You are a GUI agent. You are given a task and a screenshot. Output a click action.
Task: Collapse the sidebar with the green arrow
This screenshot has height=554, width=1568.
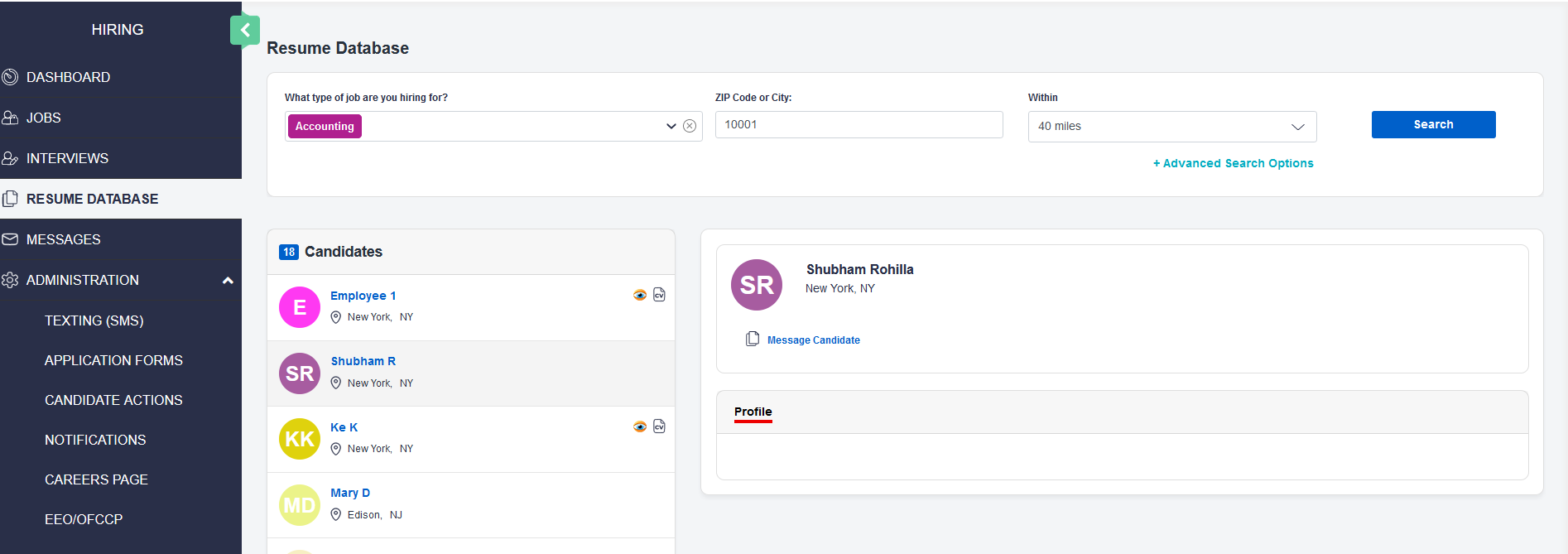tap(245, 31)
